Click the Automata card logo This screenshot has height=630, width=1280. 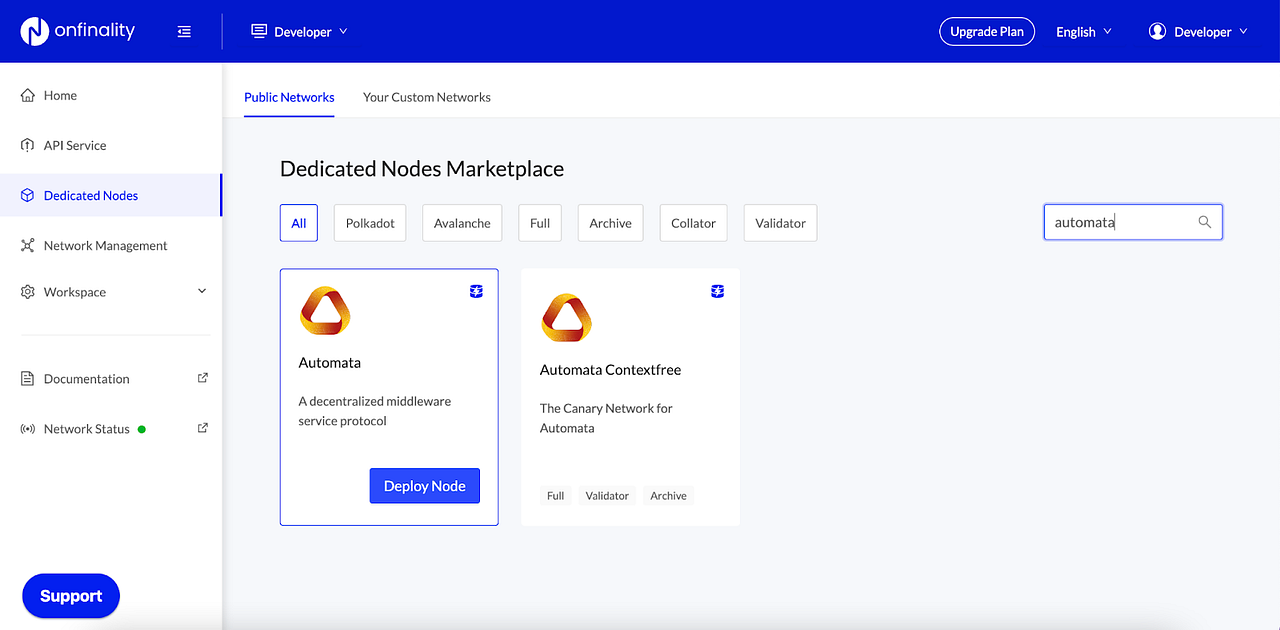pos(325,311)
